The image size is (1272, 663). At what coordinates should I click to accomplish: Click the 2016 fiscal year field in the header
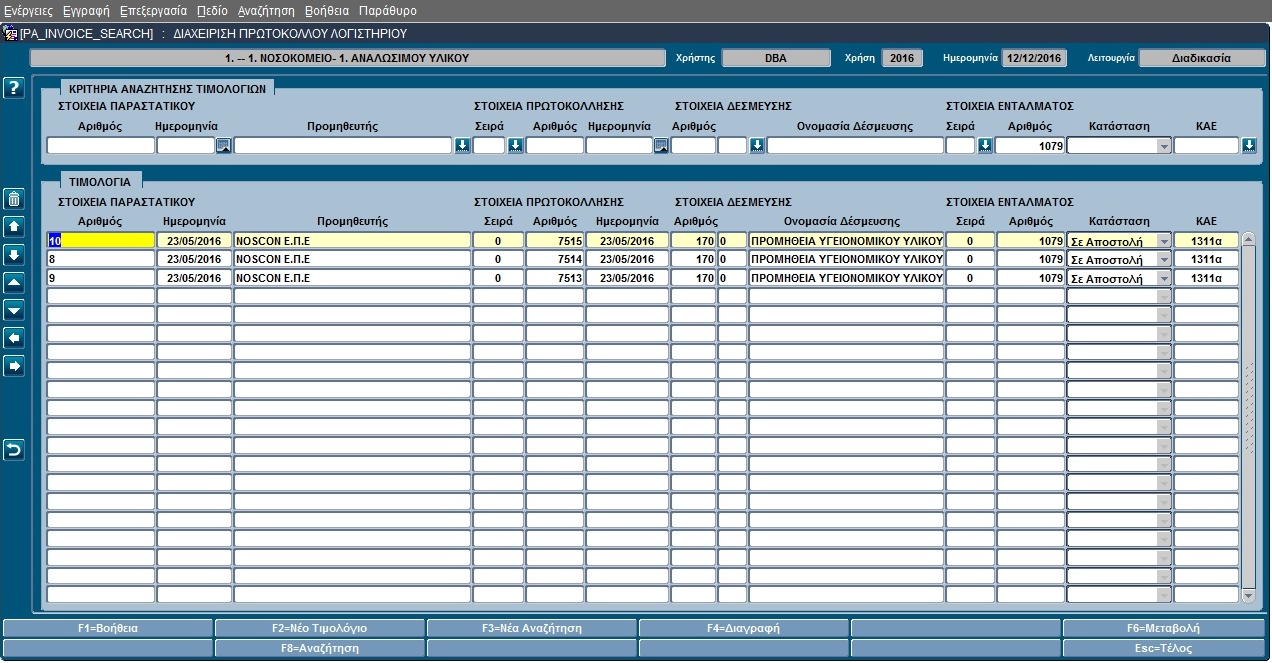[x=902, y=58]
